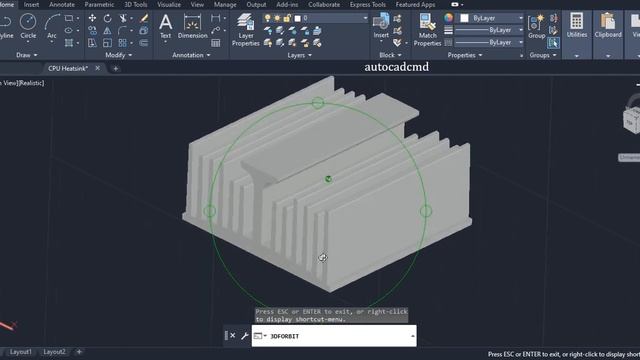Toggle layer freeze sun icon
Viewport: 640px width, 360px height.
pyautogui.click(x=277, y=18)
